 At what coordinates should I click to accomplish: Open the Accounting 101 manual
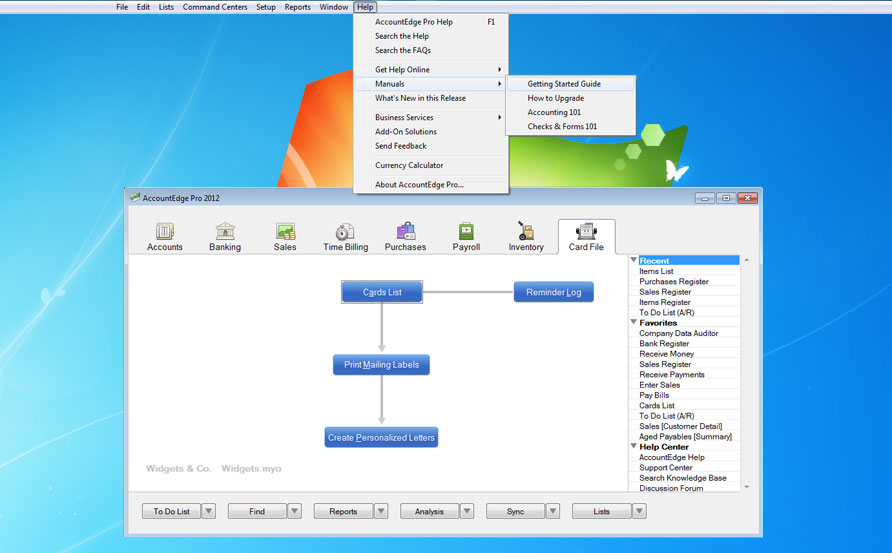[x=571, y=112]
